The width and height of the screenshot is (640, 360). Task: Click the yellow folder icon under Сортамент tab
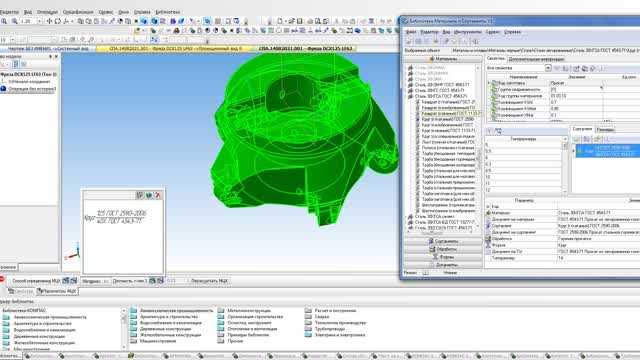pos(596,139)
